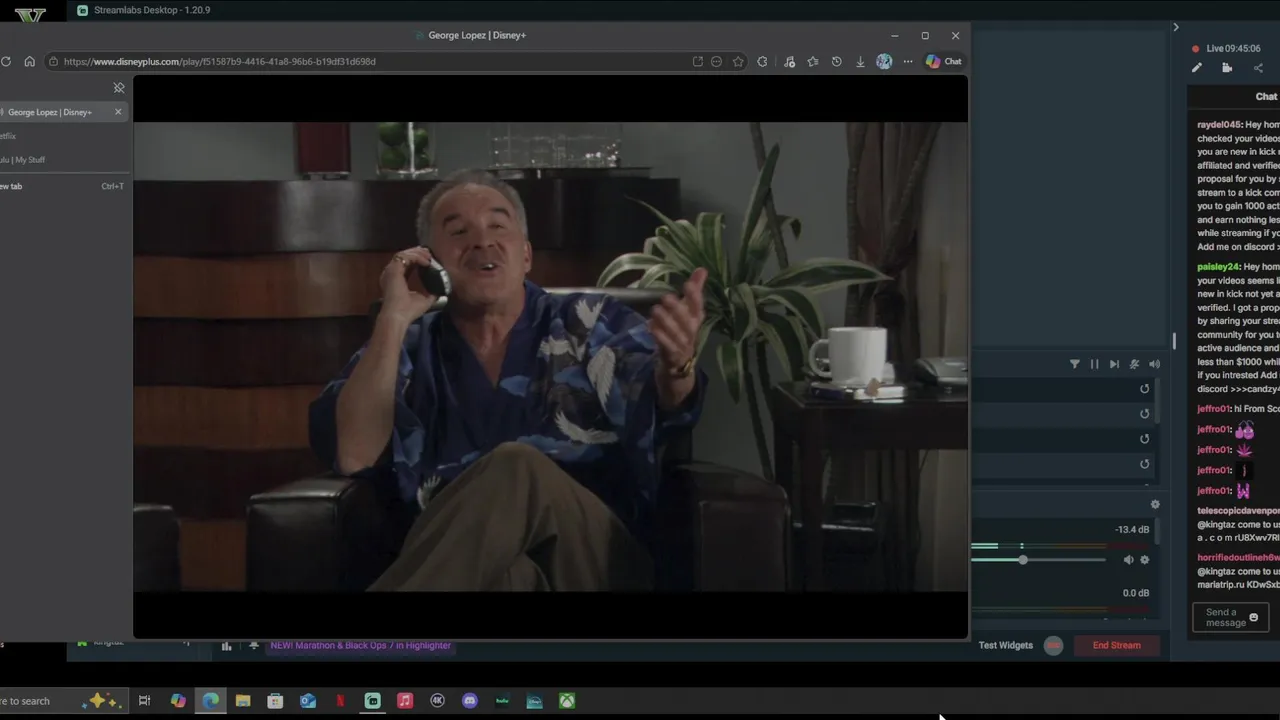Add this page to favorites star
The height and width of the screenshot is (720, 1280).
(738, 61)
